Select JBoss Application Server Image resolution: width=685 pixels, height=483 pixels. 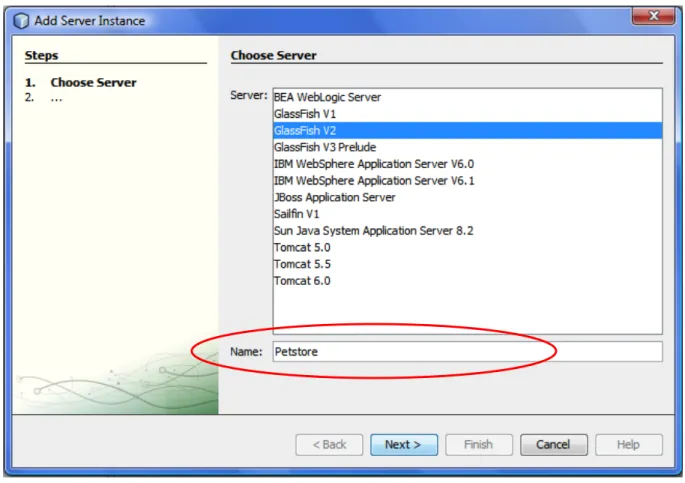point(467,197)
